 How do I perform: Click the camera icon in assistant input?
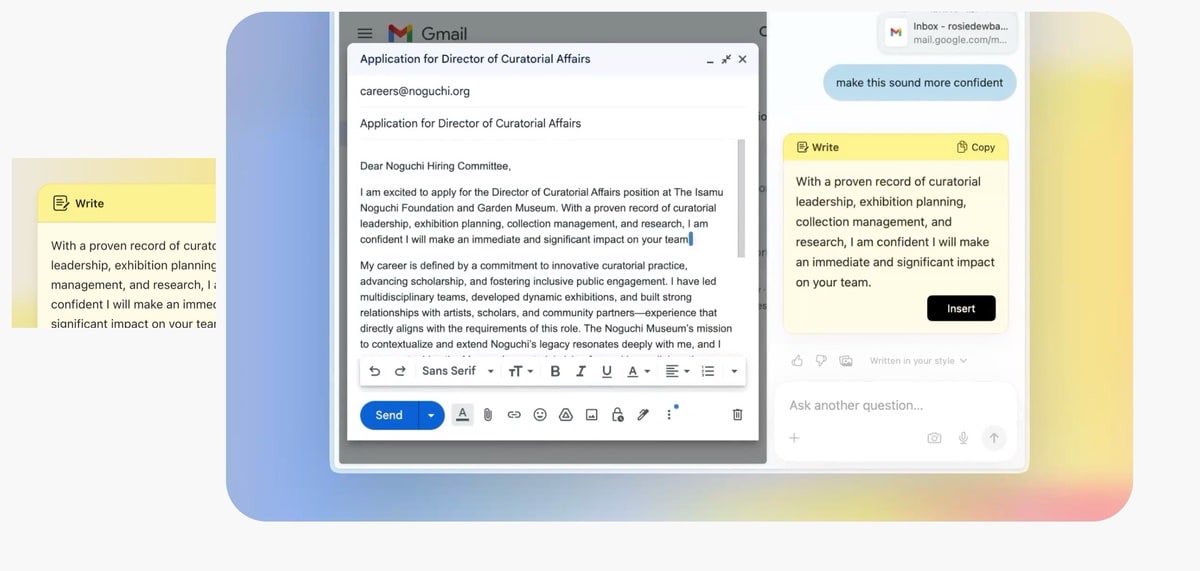(934, 438)
